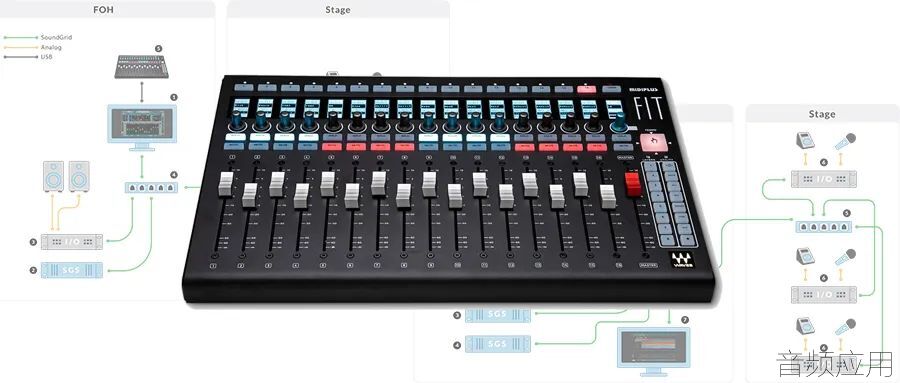Click the right Stage network switch icon
The height and width of the screenshot is (383, 900).
pos(824,226)
